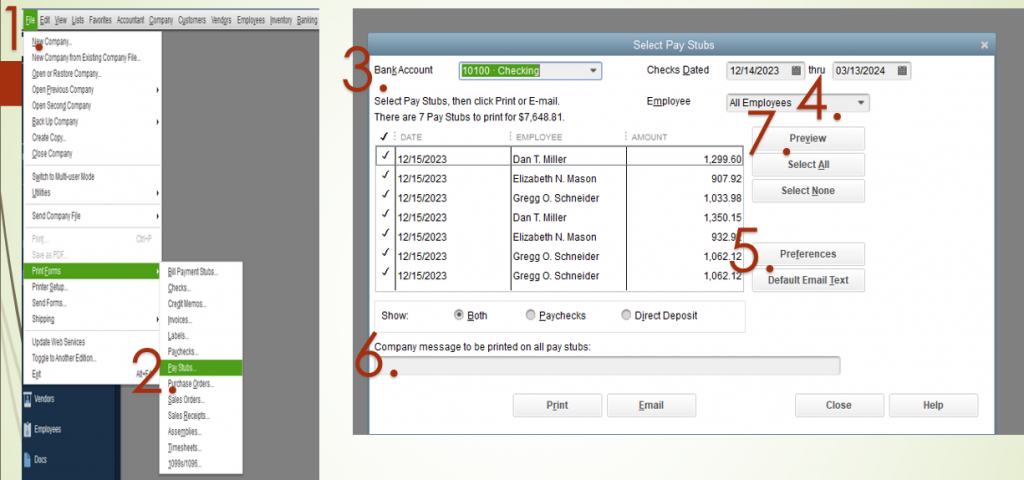
Task: Expand the Utilities submenu
Action: coord(92,193)
